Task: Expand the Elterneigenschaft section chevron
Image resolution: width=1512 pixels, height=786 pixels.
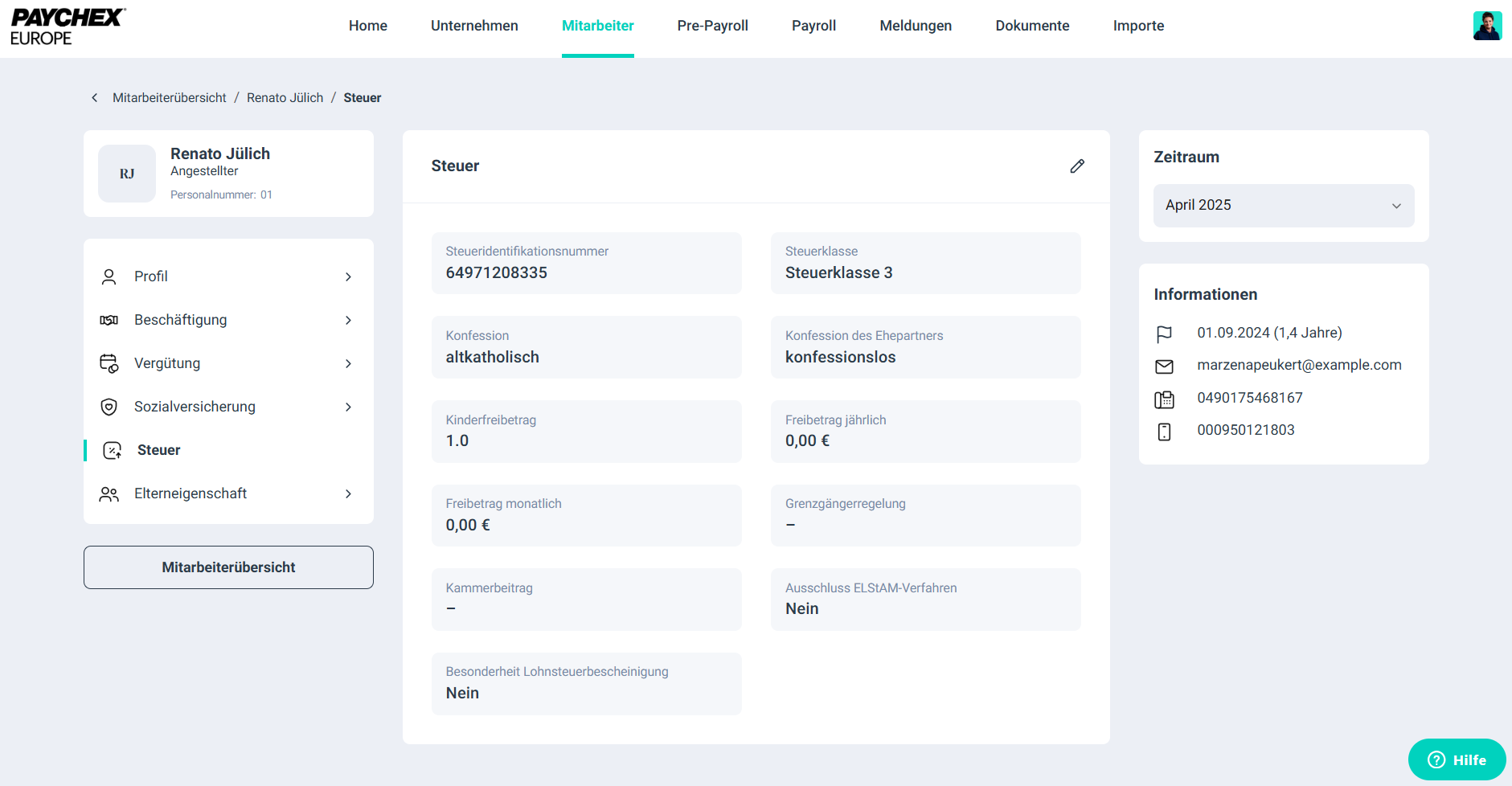Action: [348, 494]
